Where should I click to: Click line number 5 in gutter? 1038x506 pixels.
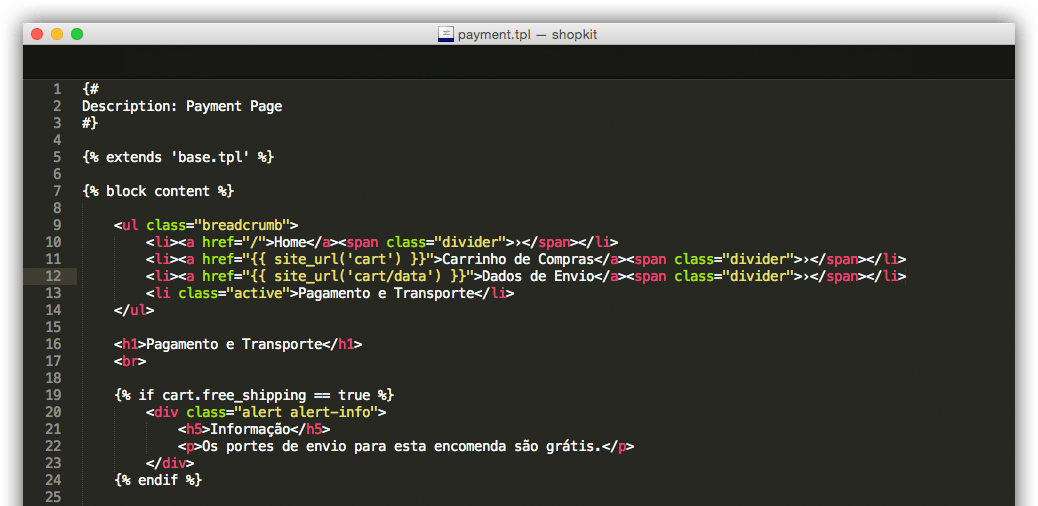pos(57,157)
